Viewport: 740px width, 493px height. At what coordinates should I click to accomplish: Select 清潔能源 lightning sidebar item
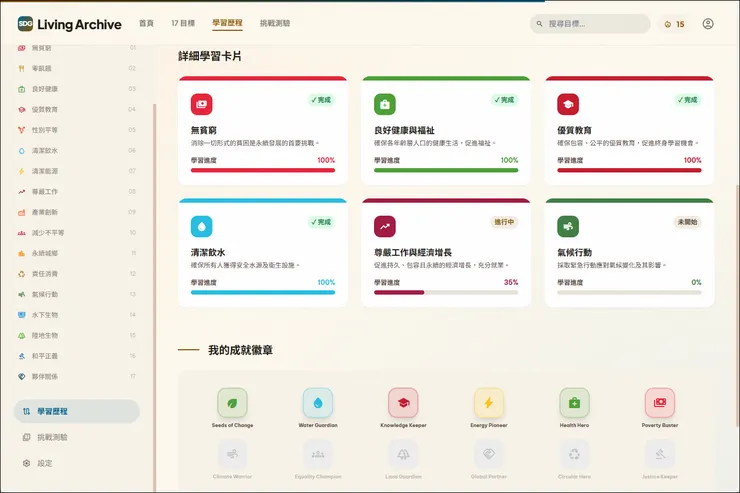[76, 171]
